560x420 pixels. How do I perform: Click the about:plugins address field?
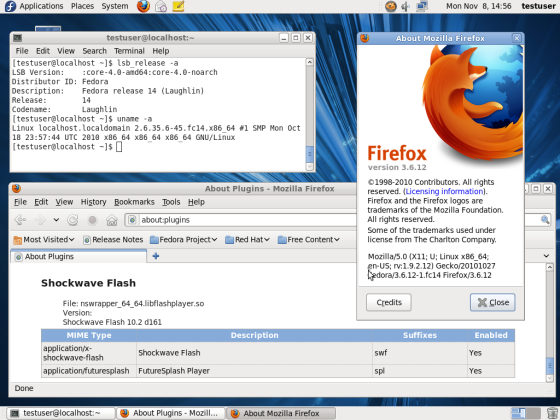coord(246,220)
